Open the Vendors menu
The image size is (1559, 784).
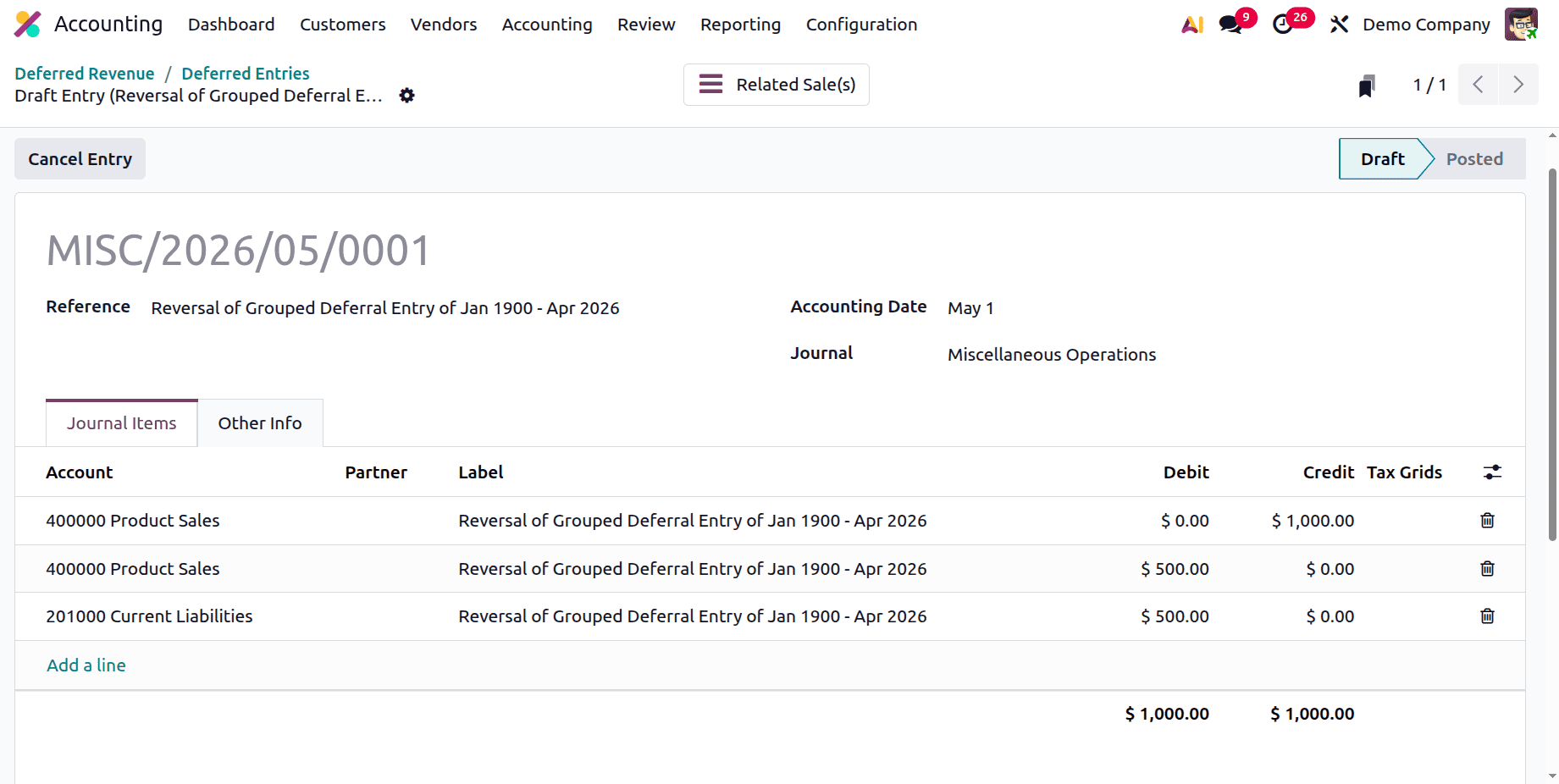(x=443, y=25)
